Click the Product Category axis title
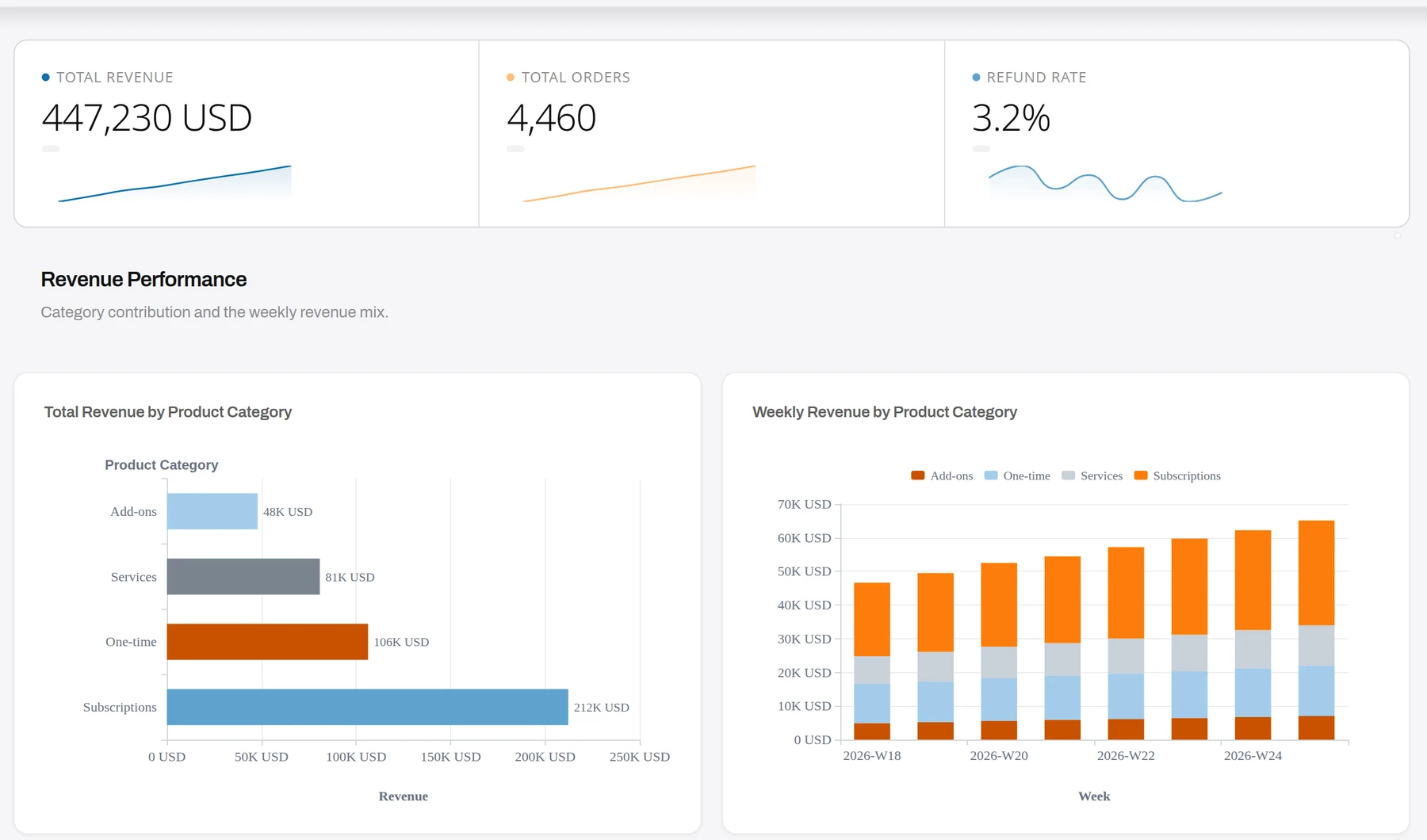Viewport: 1427px width, 840px height. 162,465
